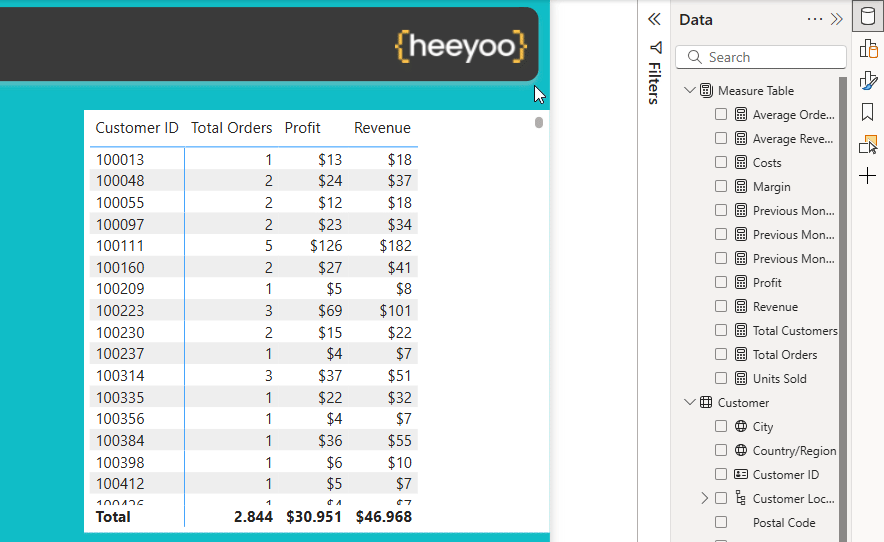Click the total orders value 2.844
This screenshot has width=884, height=542.
click(x=253, y=517)
